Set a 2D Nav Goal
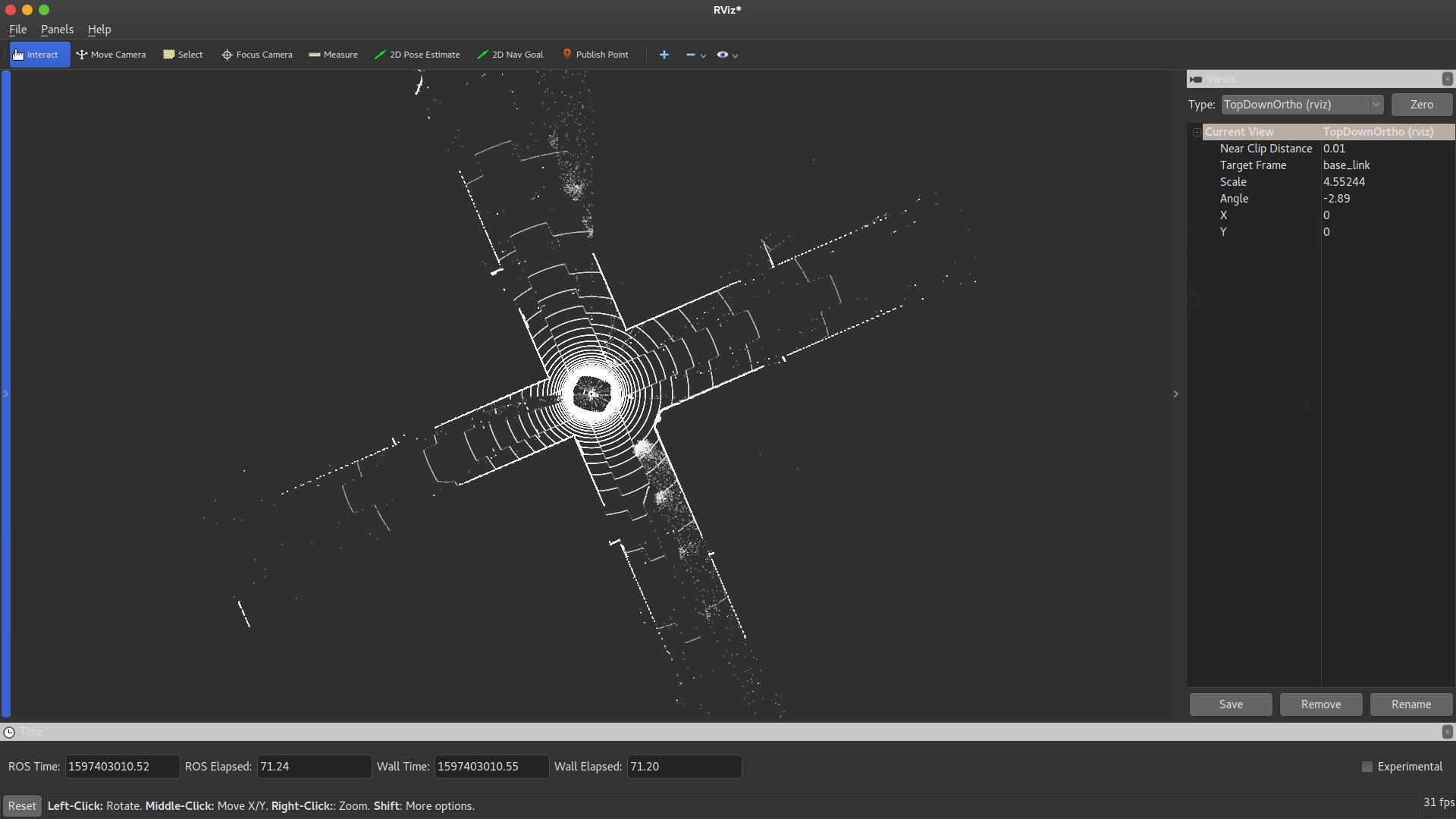Viewport: 1456px width, 819px height. 510,54
